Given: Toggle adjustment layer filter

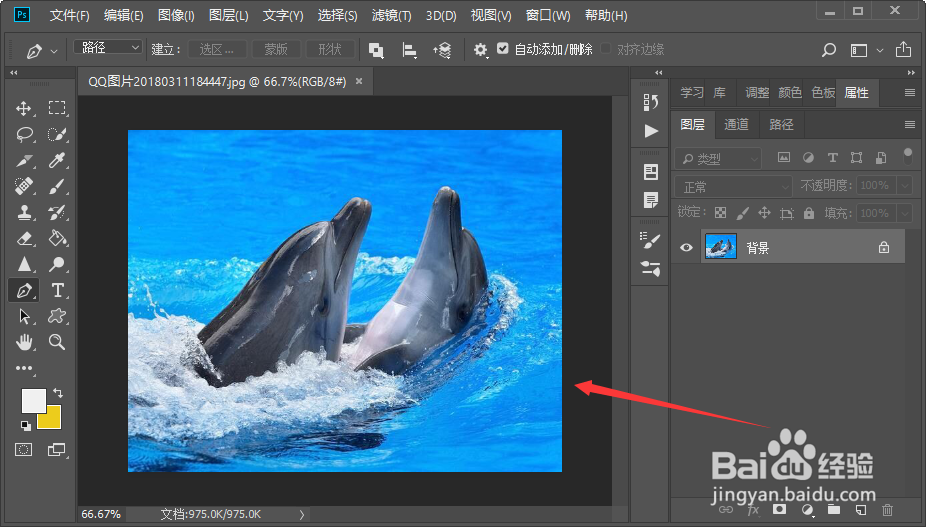Looking at the screenshot, I should tap(808, 157).
